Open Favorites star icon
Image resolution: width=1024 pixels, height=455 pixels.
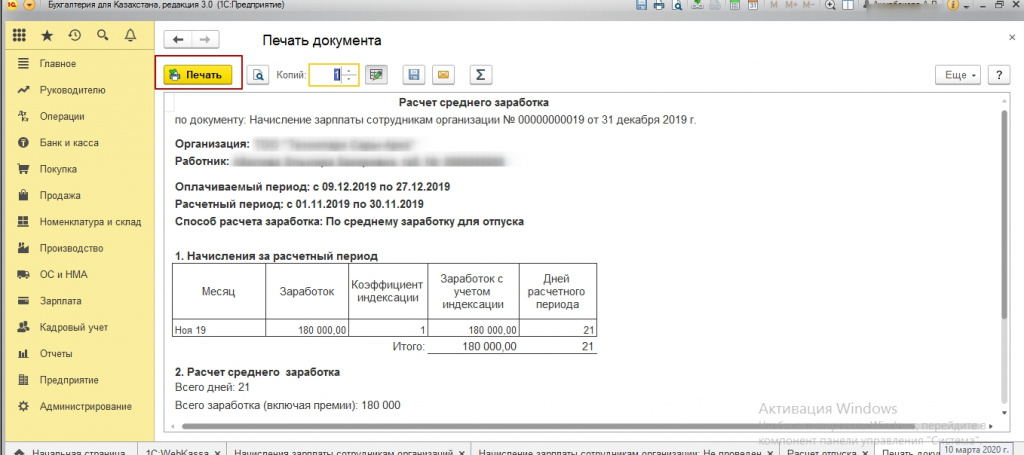(47, 35)
